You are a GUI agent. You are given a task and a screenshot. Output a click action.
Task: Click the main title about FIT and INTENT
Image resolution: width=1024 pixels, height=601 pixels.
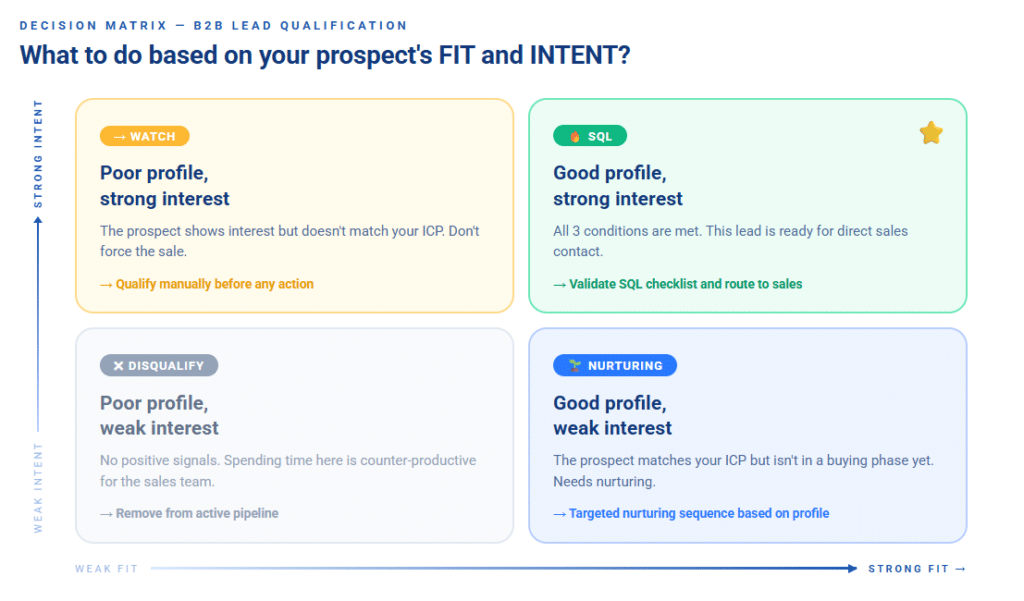pos(325,54)
